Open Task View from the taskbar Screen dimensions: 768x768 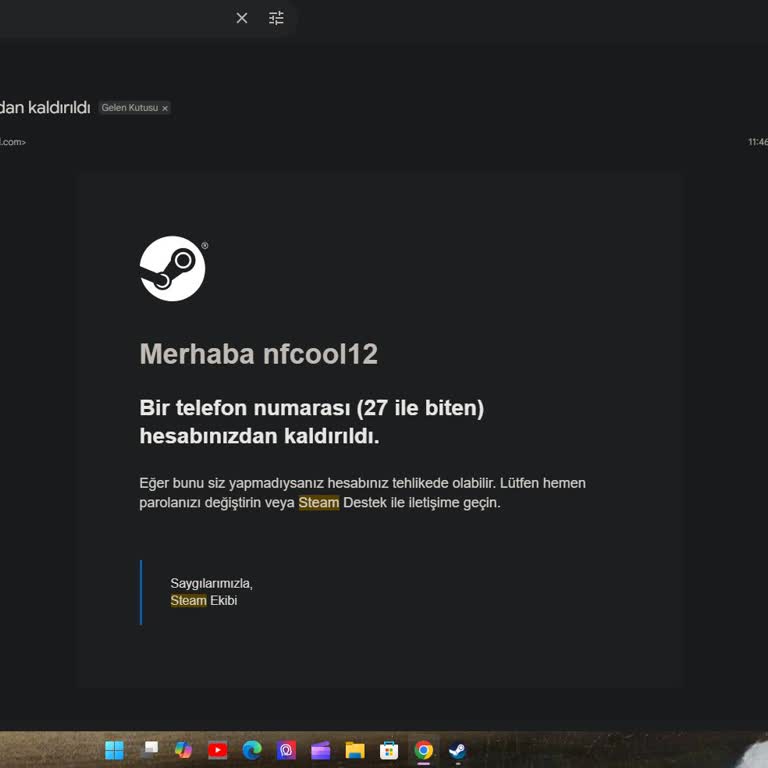tap(150, 750)
